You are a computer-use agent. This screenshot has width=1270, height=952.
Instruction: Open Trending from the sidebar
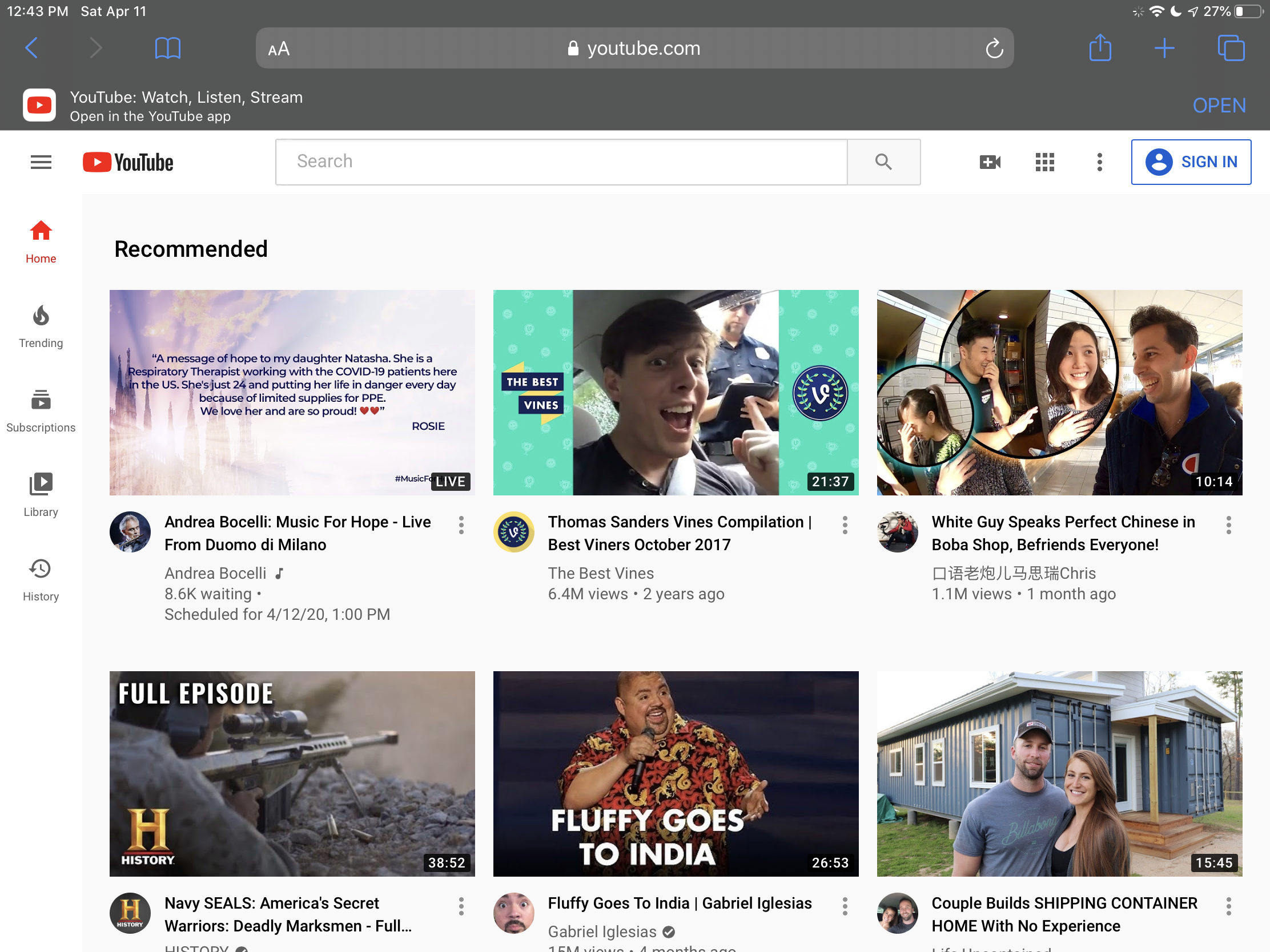[41, 326]
